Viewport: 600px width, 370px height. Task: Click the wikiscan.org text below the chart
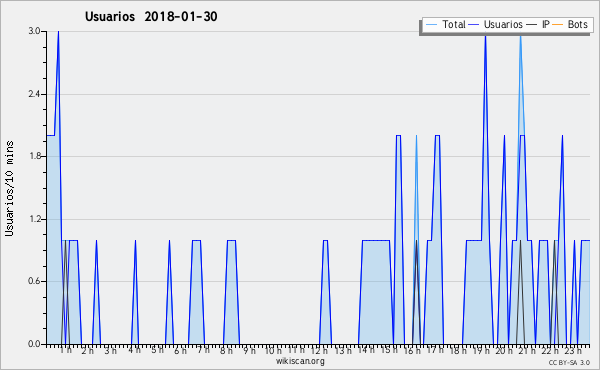300,361
